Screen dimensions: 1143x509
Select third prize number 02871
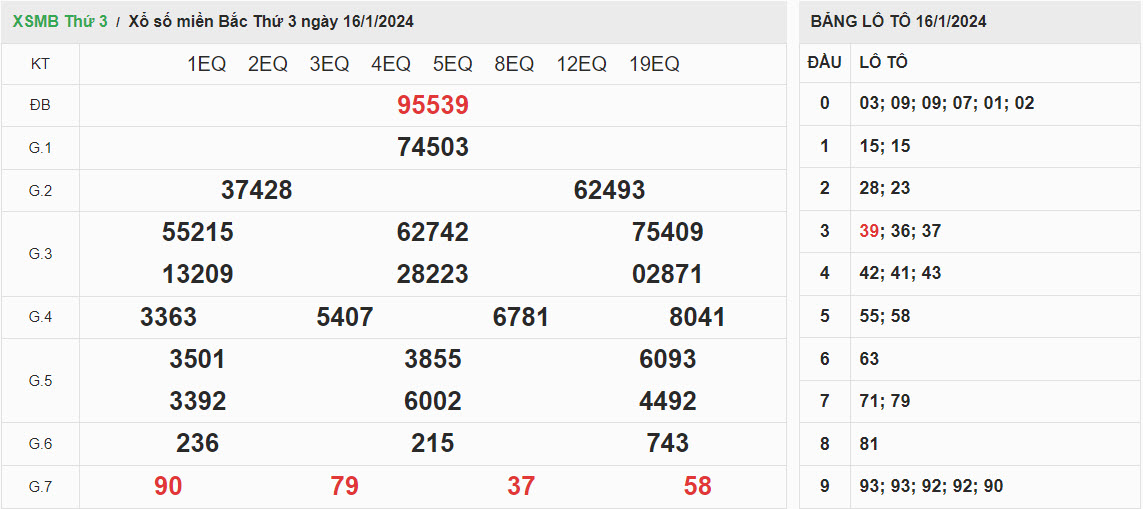[x=667, y=274]
